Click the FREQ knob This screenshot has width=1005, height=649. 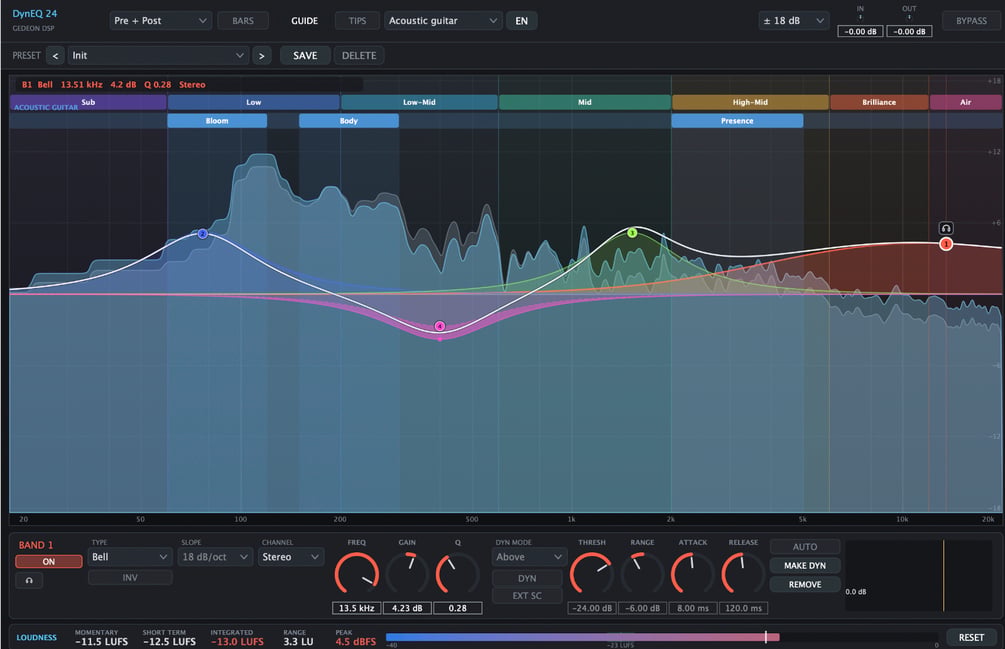pos(356,573)
